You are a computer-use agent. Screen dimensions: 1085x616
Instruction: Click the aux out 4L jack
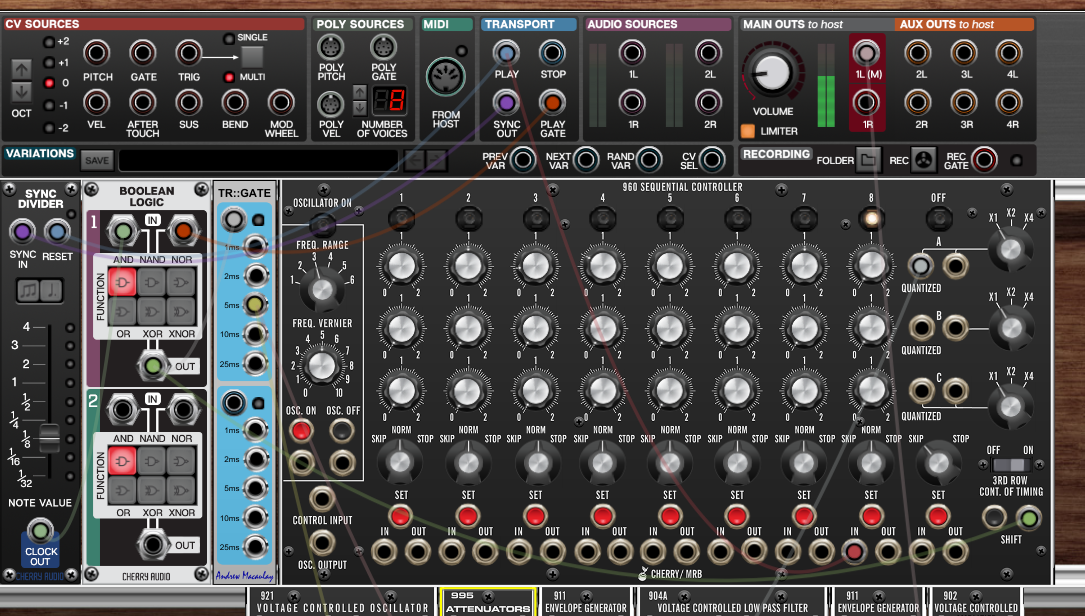pyautogui.click(x=1010, y=53)
